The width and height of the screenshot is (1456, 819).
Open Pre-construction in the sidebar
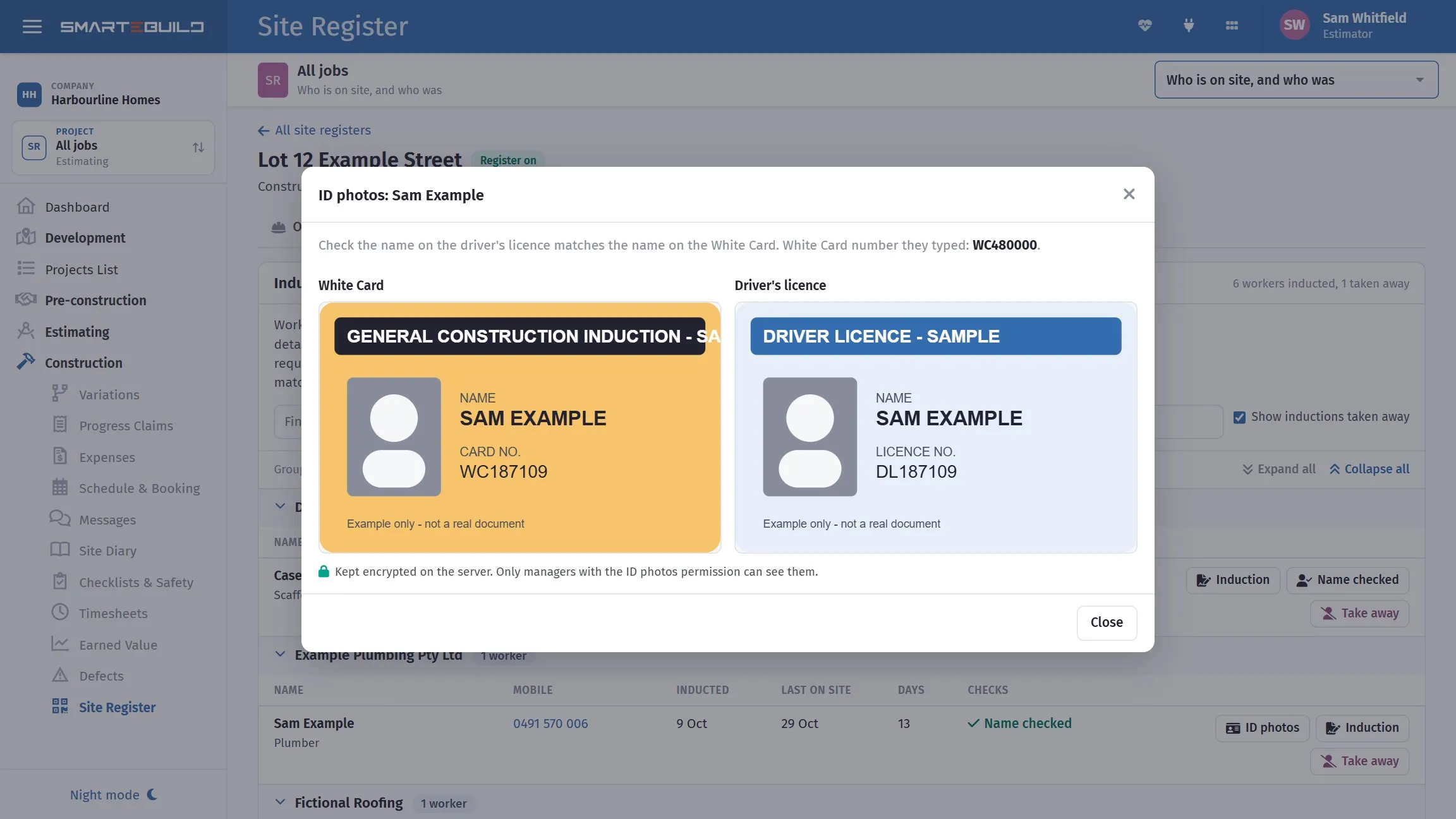(x=95, y=301)
